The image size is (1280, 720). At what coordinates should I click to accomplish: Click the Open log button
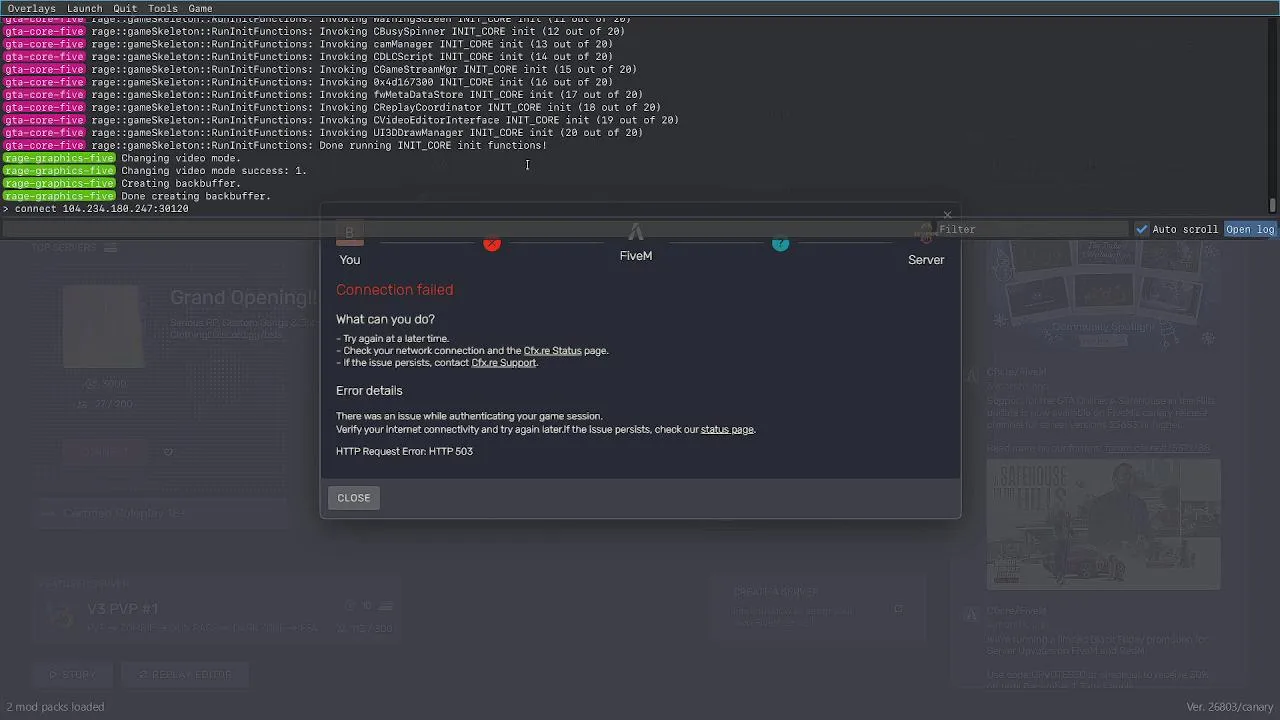coord(1250,229)
